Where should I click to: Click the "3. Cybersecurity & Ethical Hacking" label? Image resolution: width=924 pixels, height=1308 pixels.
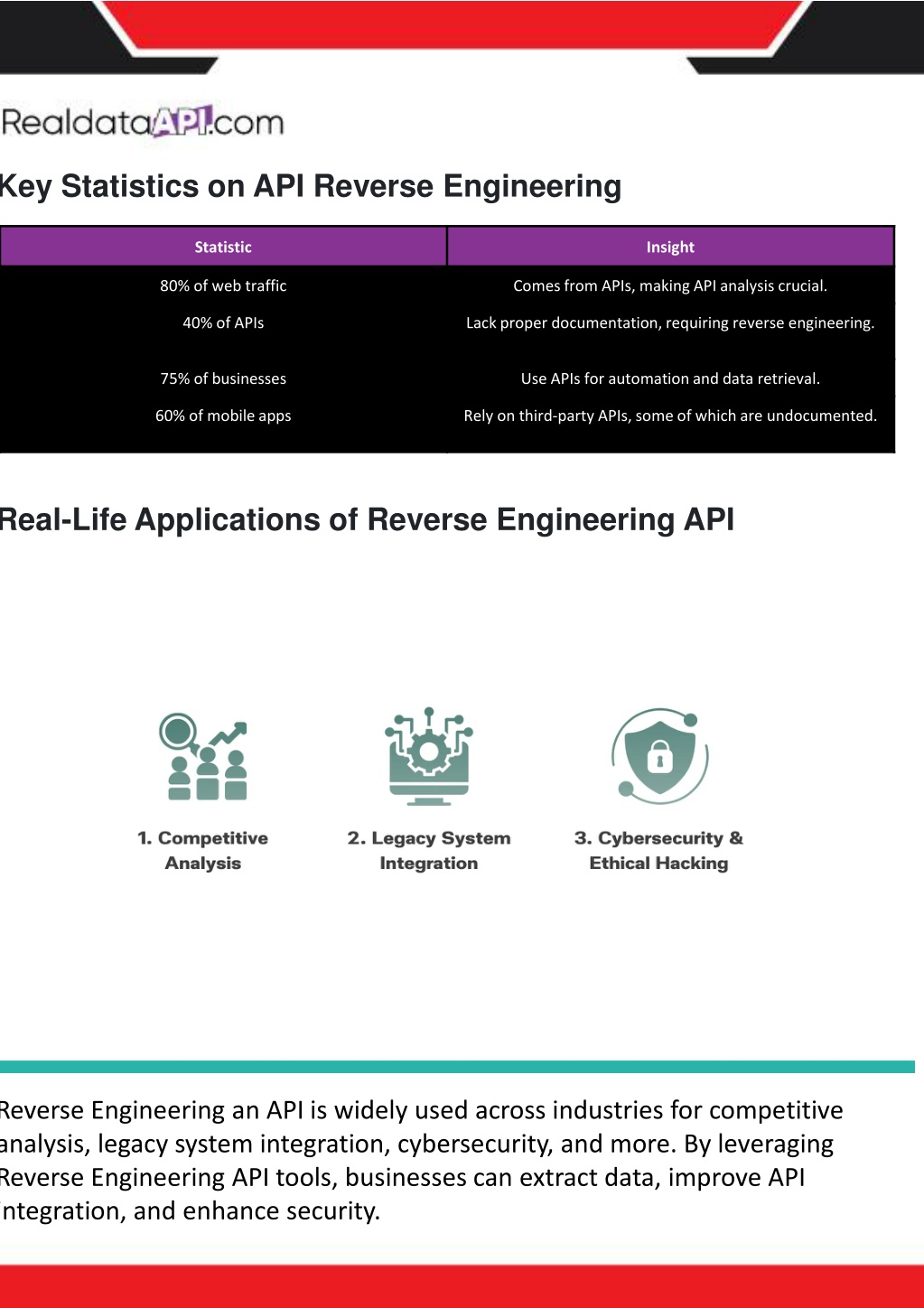659,850
